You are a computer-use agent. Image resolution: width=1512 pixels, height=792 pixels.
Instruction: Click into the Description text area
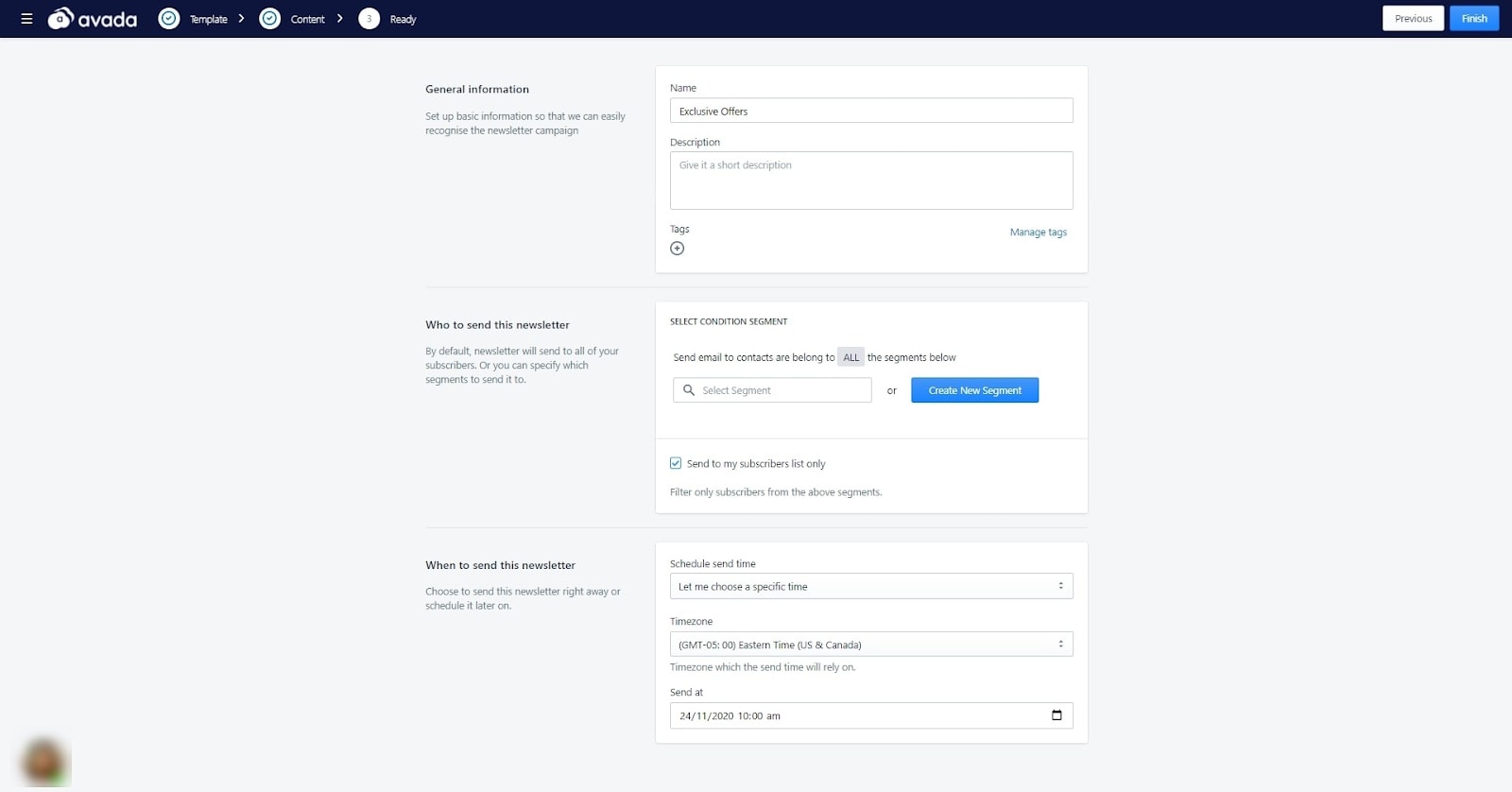870,181
